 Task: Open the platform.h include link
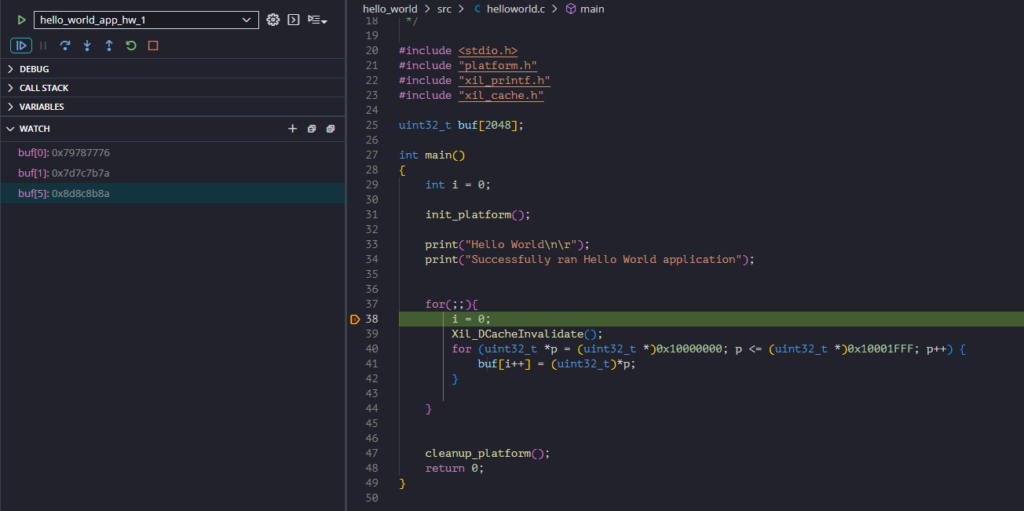click(x=498, y=65)
